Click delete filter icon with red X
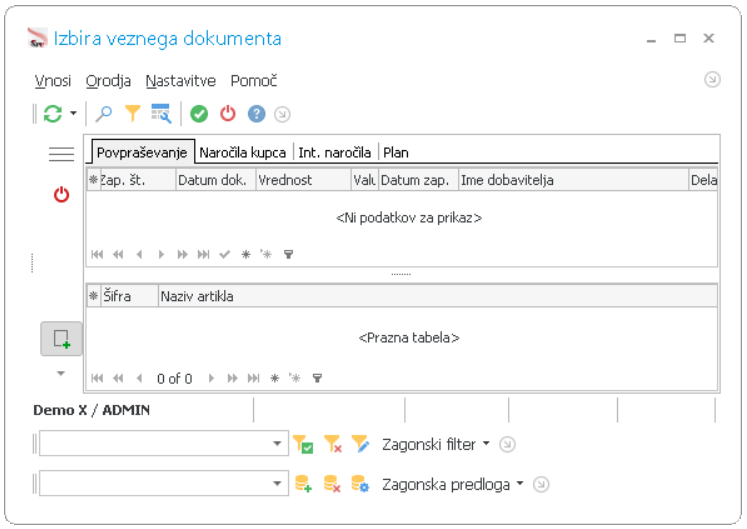This screenshot has height=529, width=747. (x=333, y=444)
